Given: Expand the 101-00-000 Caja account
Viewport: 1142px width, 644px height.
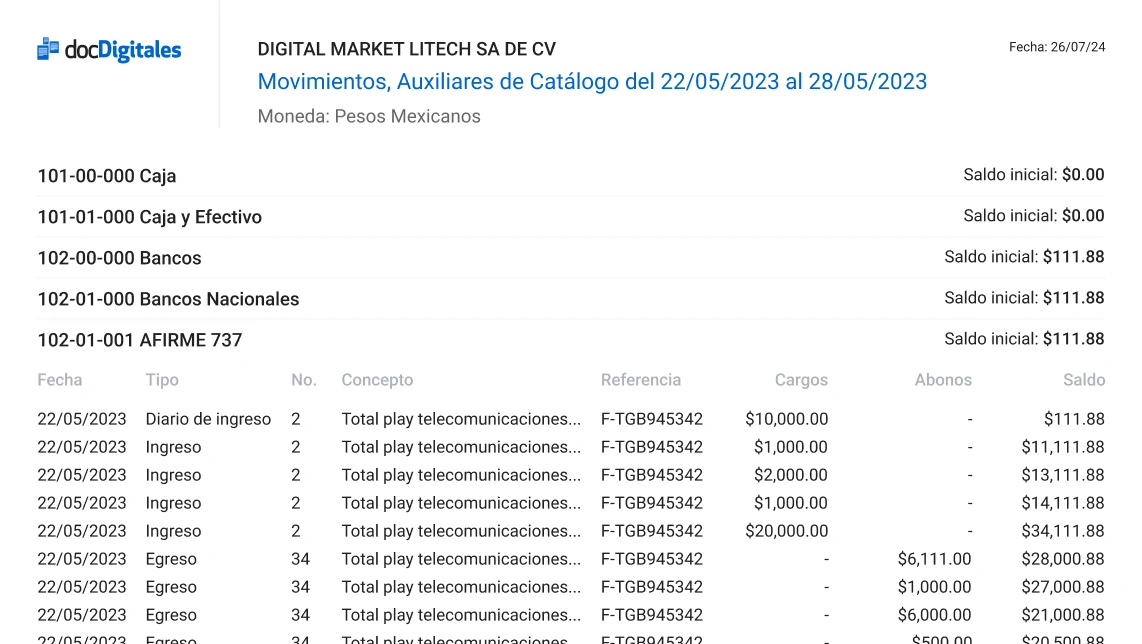Looking at the screenshot, I should pos(106,176).
